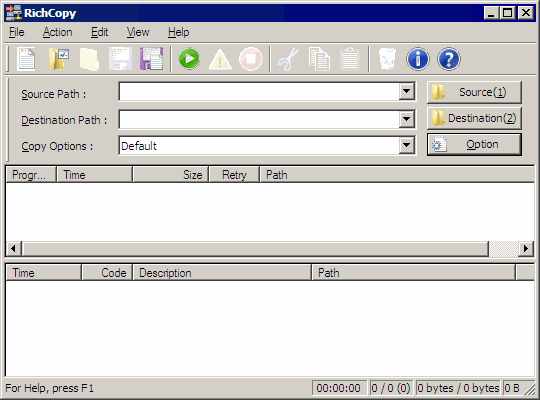Sort by the Retry column header
The height and width of the screenshot is (400, 540).
(234, 175)
